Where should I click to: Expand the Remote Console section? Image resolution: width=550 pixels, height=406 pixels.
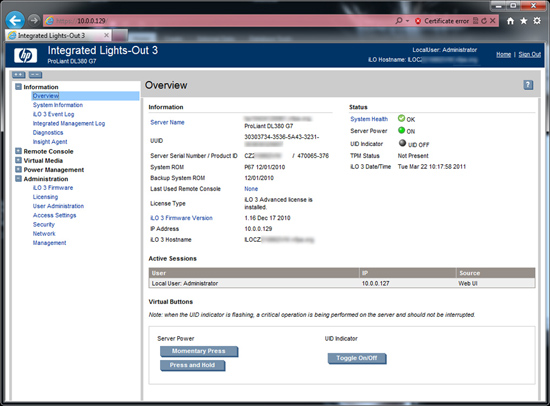point(18,151)
